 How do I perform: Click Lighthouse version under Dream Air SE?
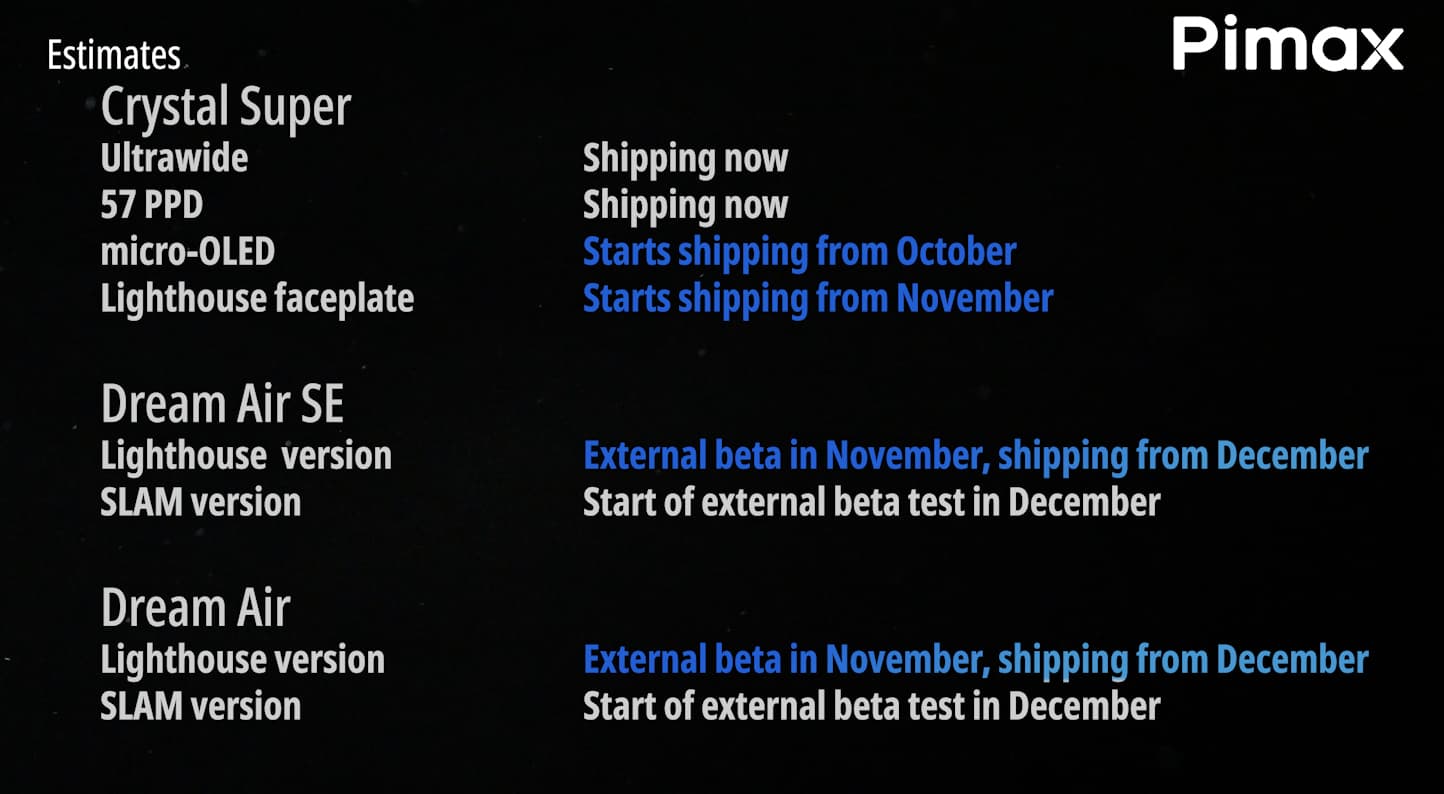coord(246,456)
